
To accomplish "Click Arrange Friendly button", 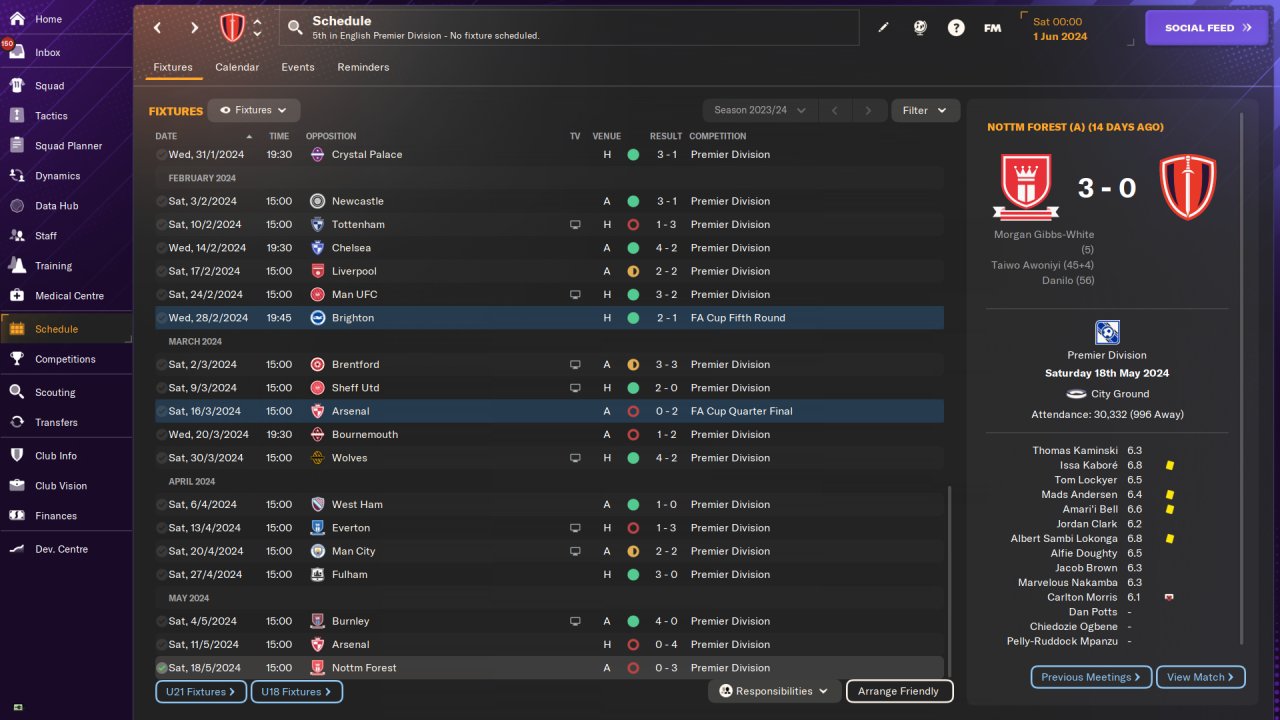I will pyautogui.click(x=900, y=691).
